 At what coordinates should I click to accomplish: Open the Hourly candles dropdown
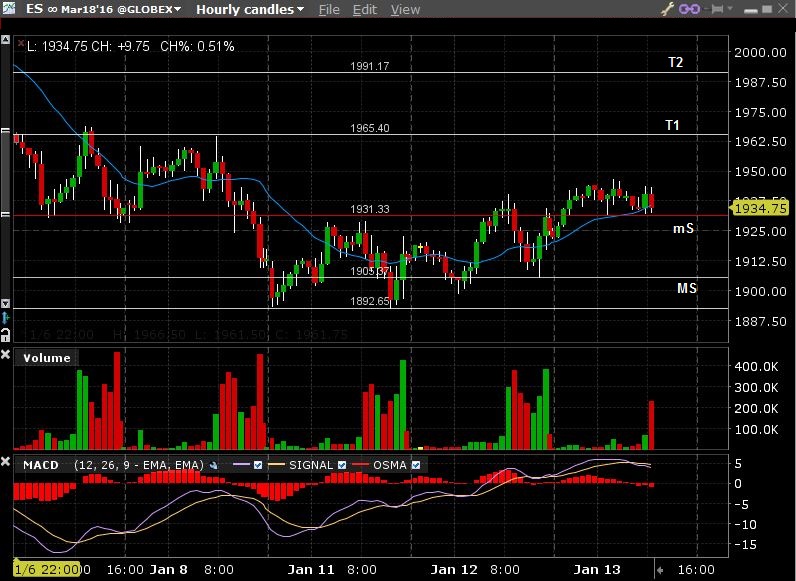250,9
